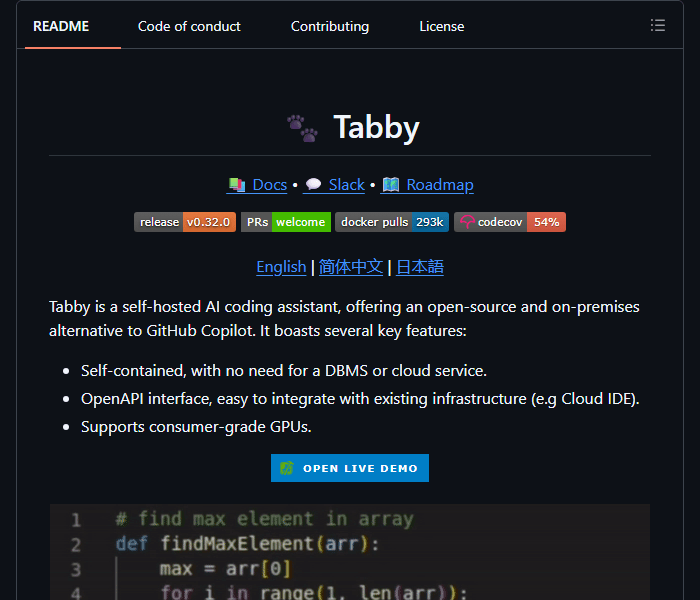Open the README outline menu icon
This screenshot has height=600, width=700.
(x=658, y=25)
